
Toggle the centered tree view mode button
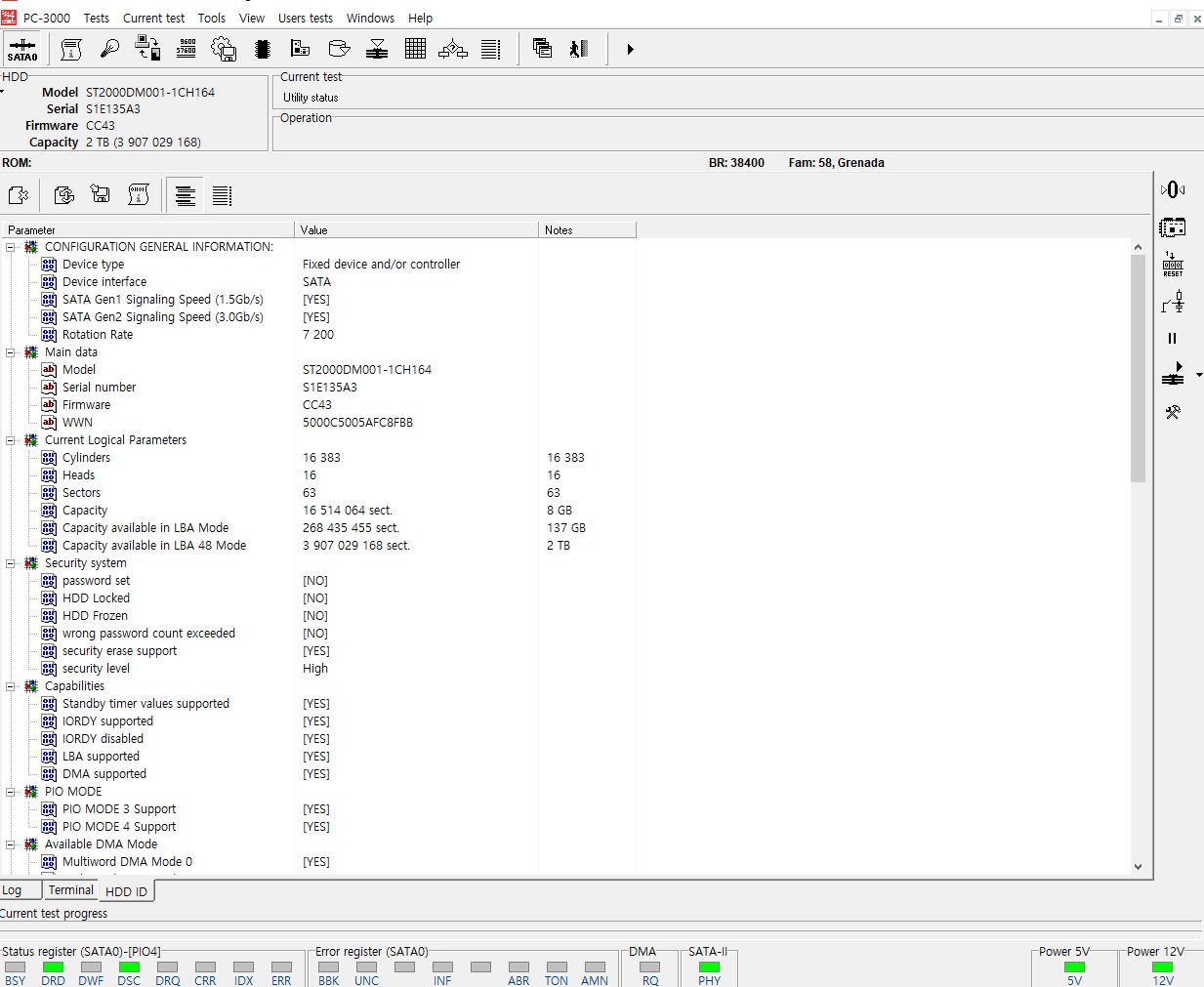[185, 196]
